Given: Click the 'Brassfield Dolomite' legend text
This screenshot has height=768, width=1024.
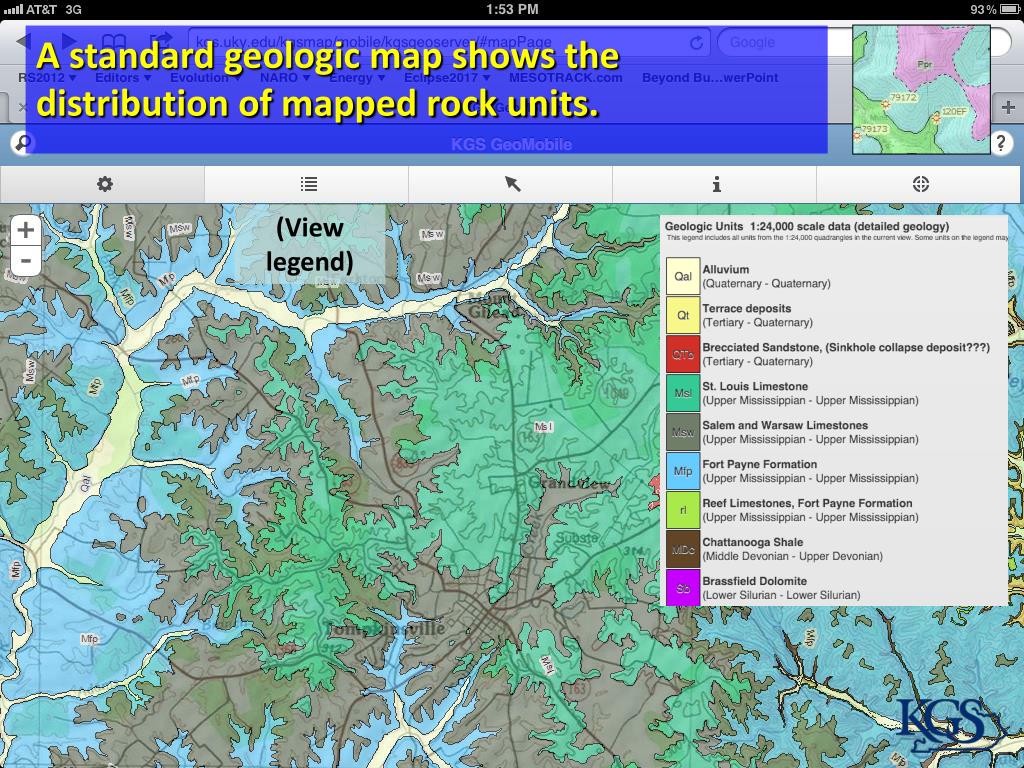Looking at the screenshot, I should point(754,581).
